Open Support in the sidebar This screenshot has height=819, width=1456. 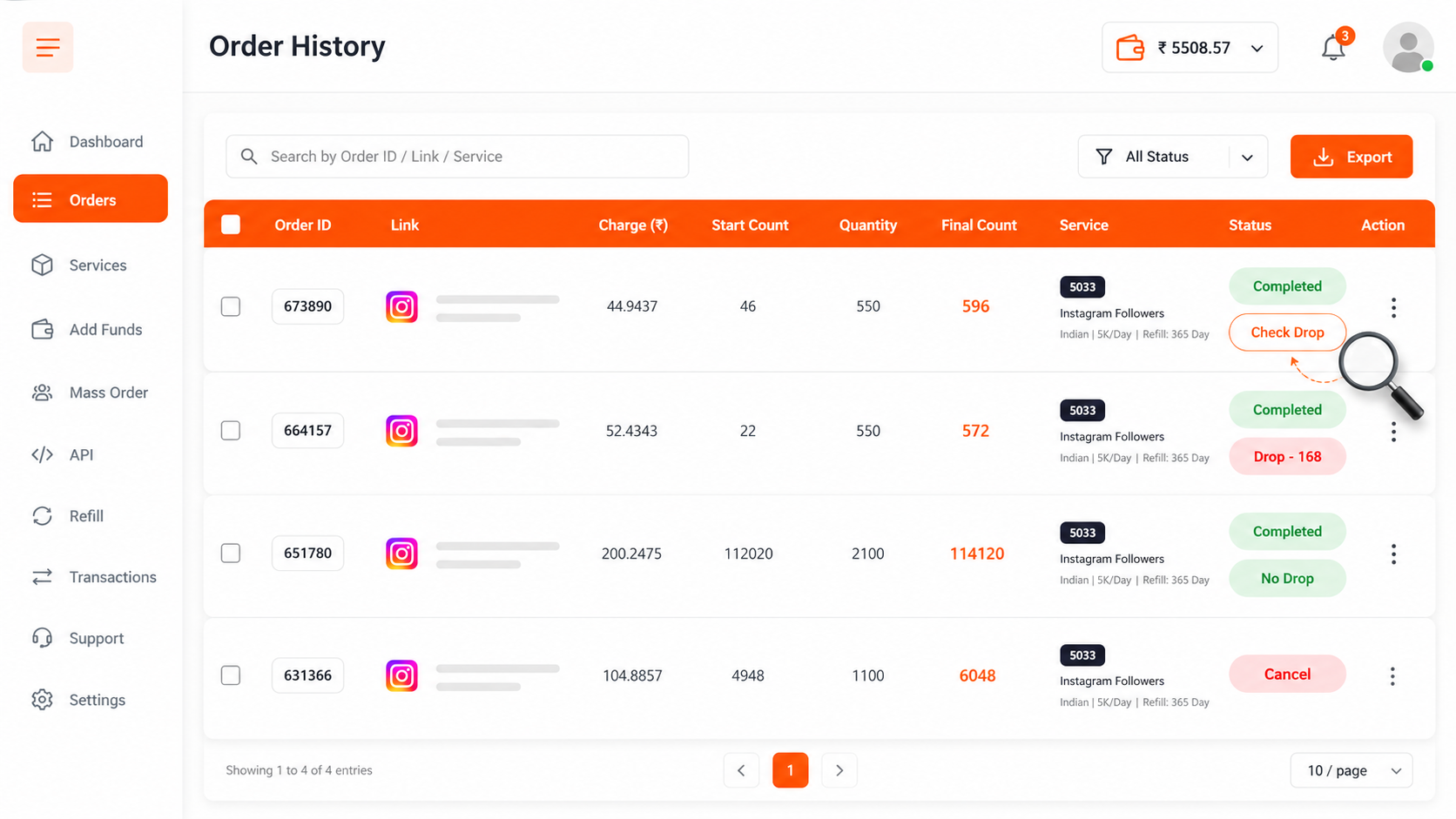(91, 638)
